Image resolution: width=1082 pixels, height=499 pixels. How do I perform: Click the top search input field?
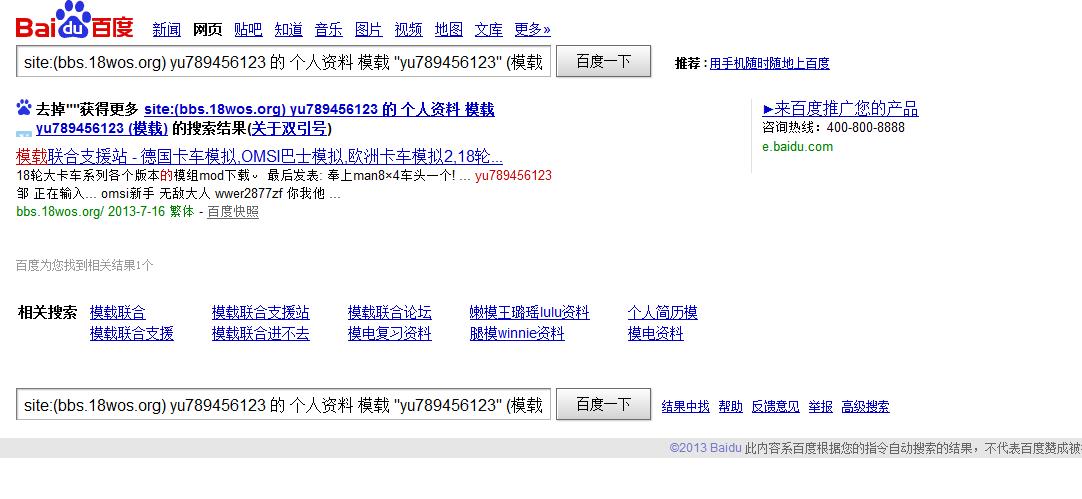coord(284,62)
